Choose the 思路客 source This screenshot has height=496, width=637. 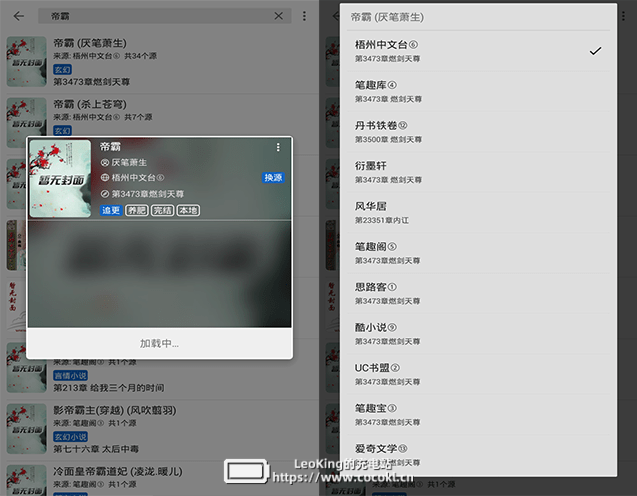[x=478, y=294]
